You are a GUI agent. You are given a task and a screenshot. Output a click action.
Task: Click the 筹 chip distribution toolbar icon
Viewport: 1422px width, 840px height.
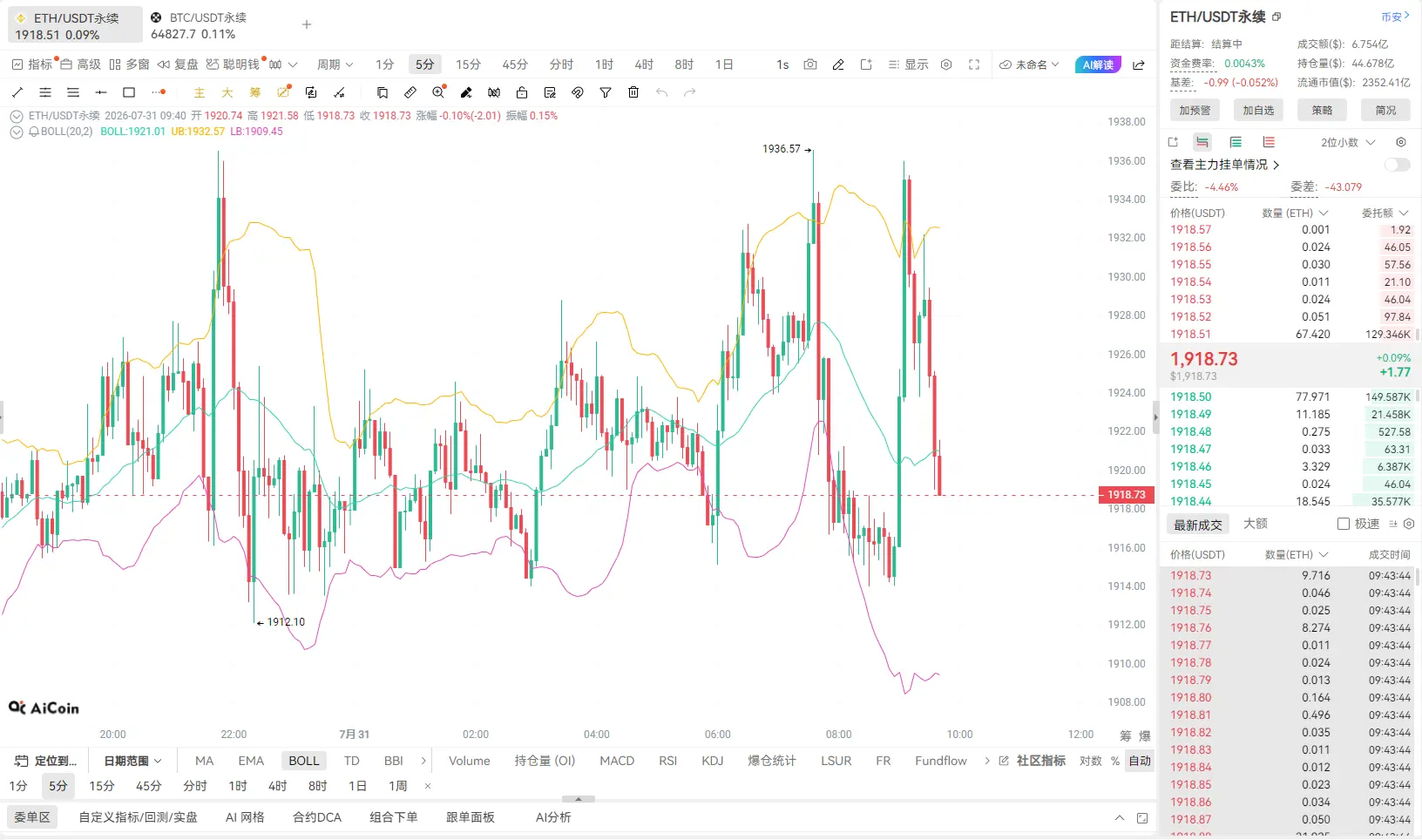(x=255, y=92)
